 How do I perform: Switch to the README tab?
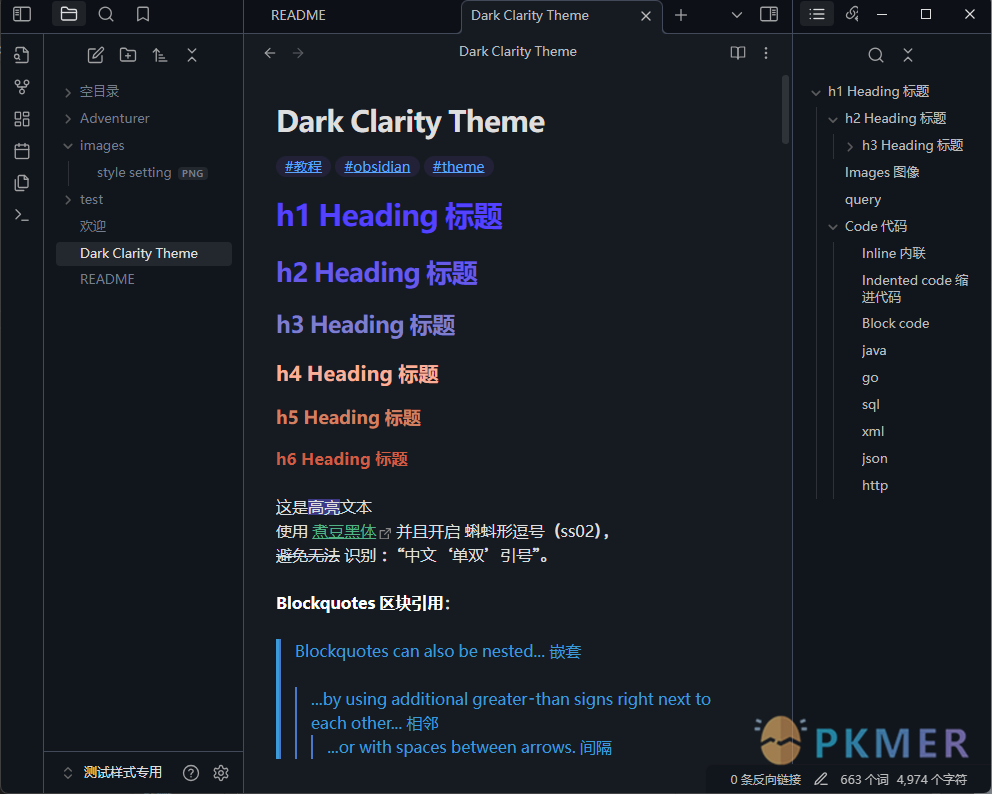tap(298, 15)
